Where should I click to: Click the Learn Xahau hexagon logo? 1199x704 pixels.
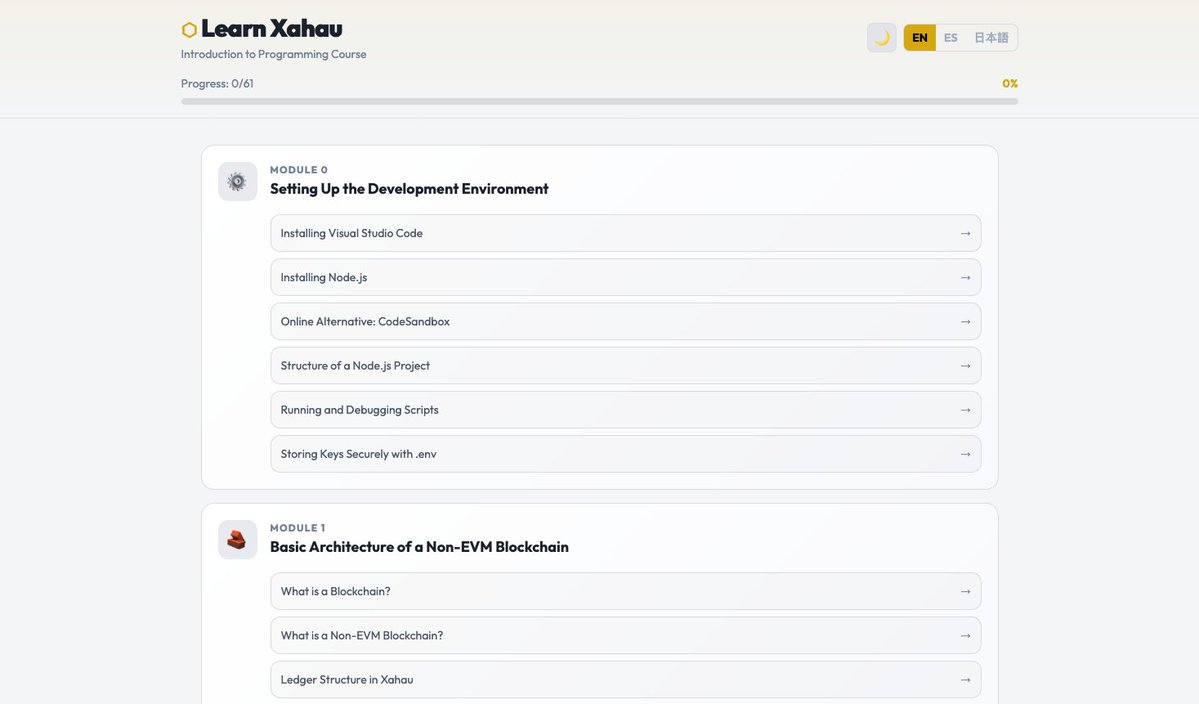click(189, 30)
